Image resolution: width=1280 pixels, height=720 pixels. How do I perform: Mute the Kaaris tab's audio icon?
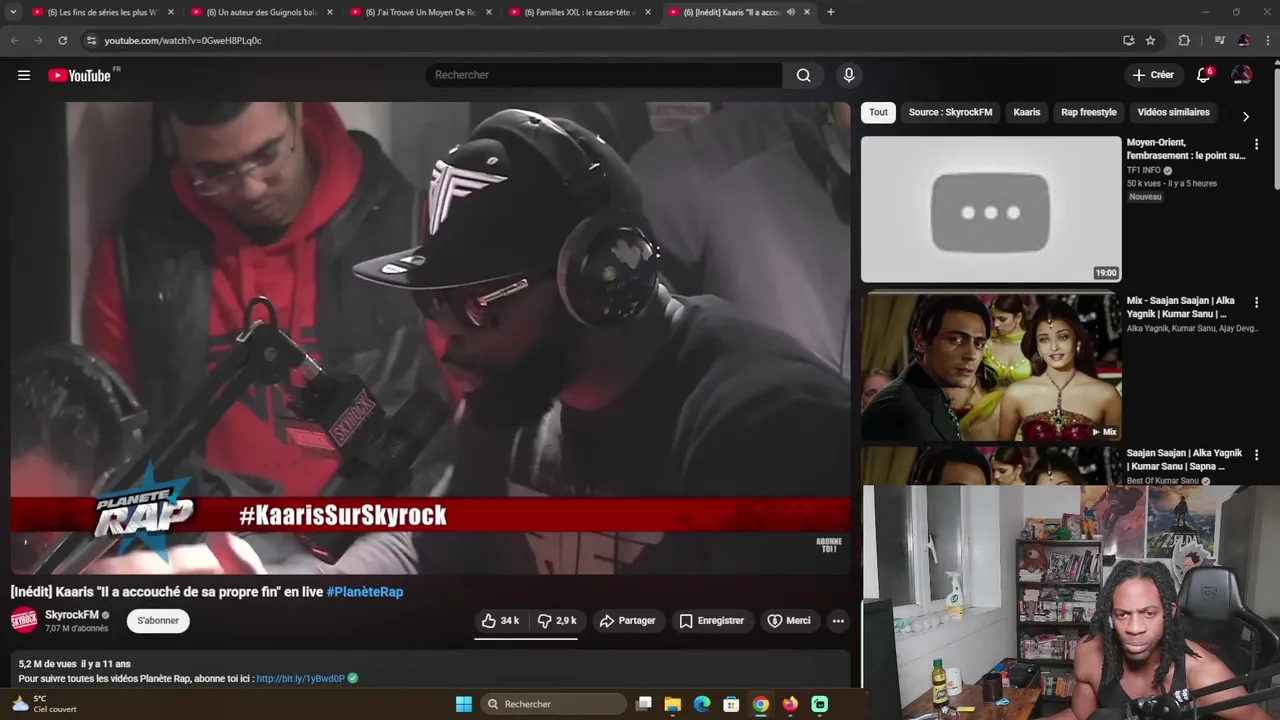791,12
